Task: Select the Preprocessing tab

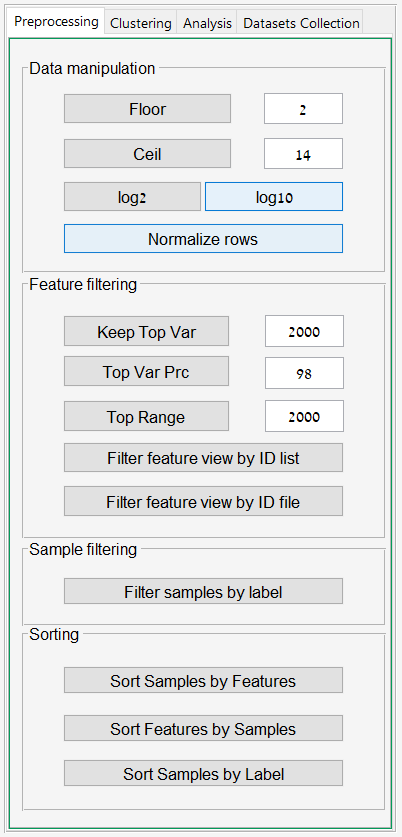Action: coord(56,22)
